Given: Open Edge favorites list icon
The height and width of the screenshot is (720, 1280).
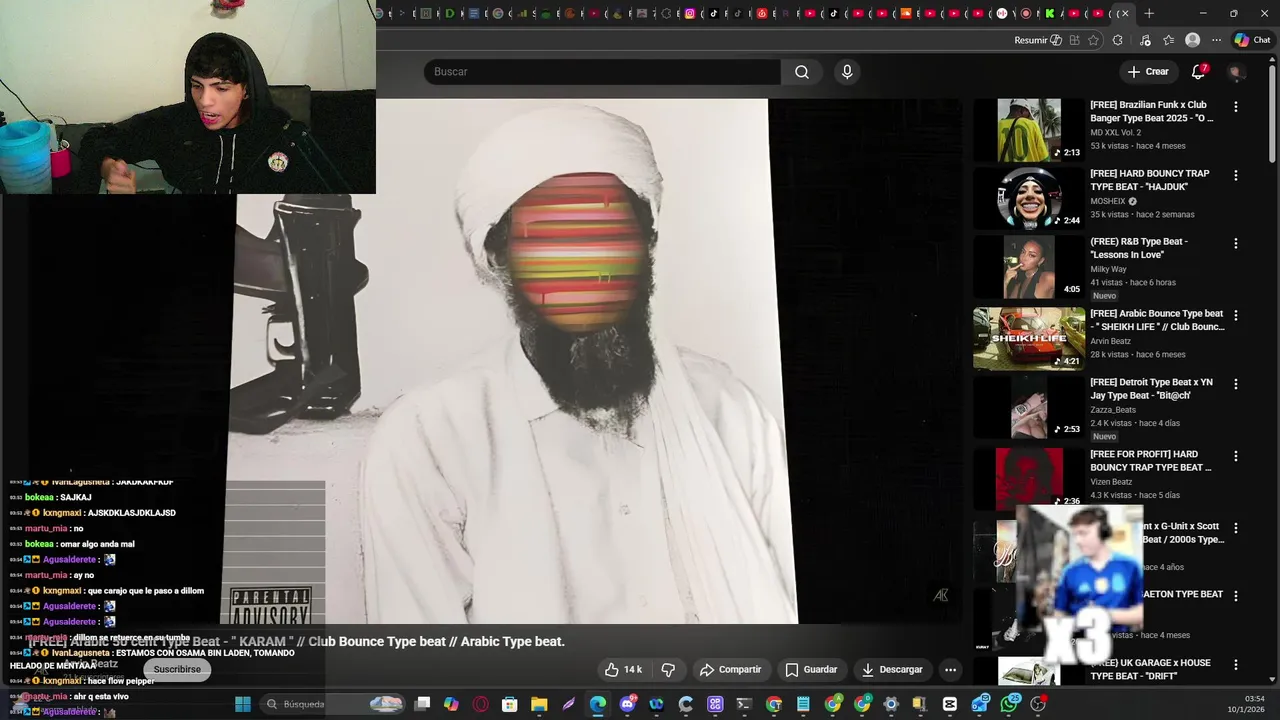Looking at the screenshot, I should [1168, 40].
